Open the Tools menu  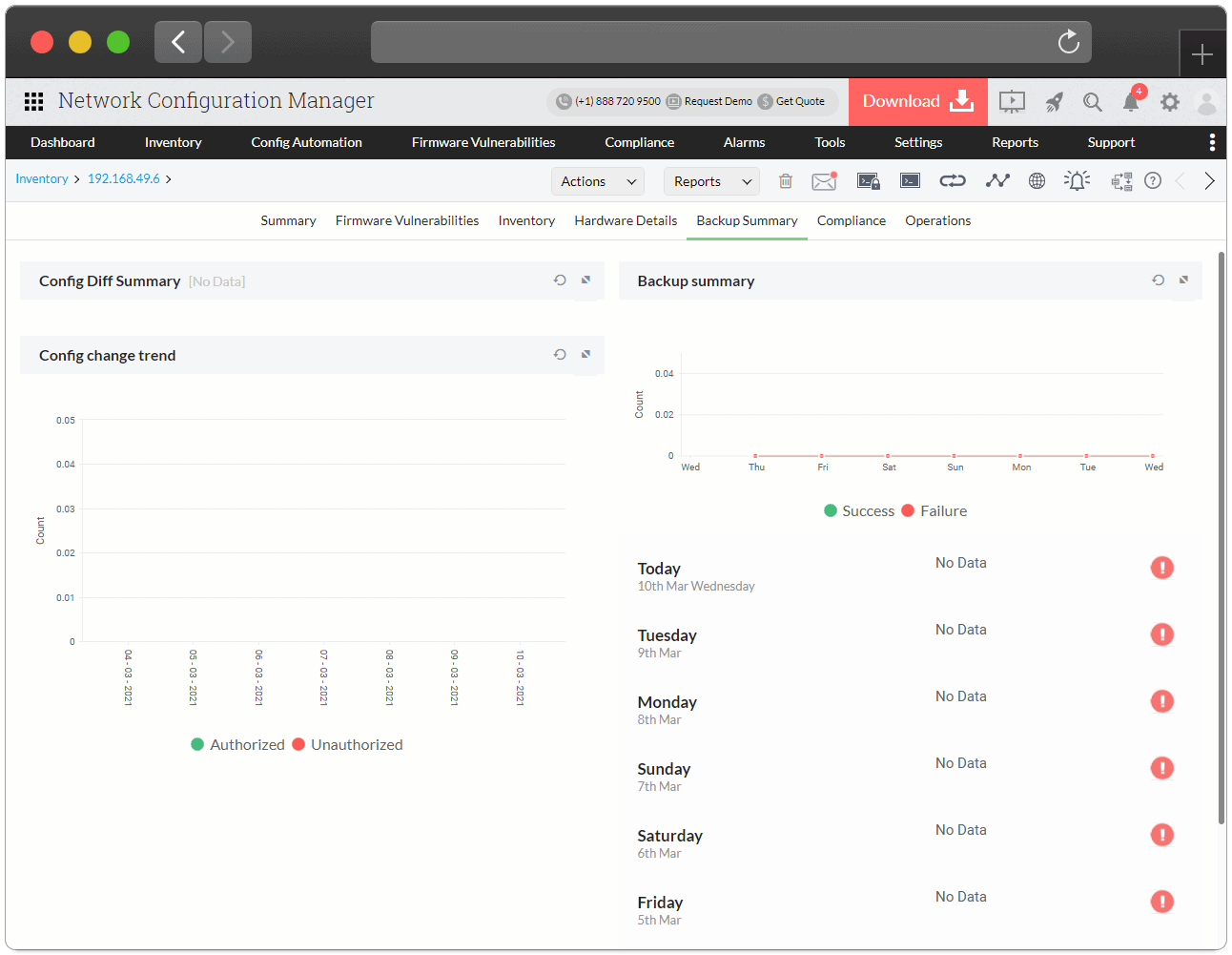[831, 142]
